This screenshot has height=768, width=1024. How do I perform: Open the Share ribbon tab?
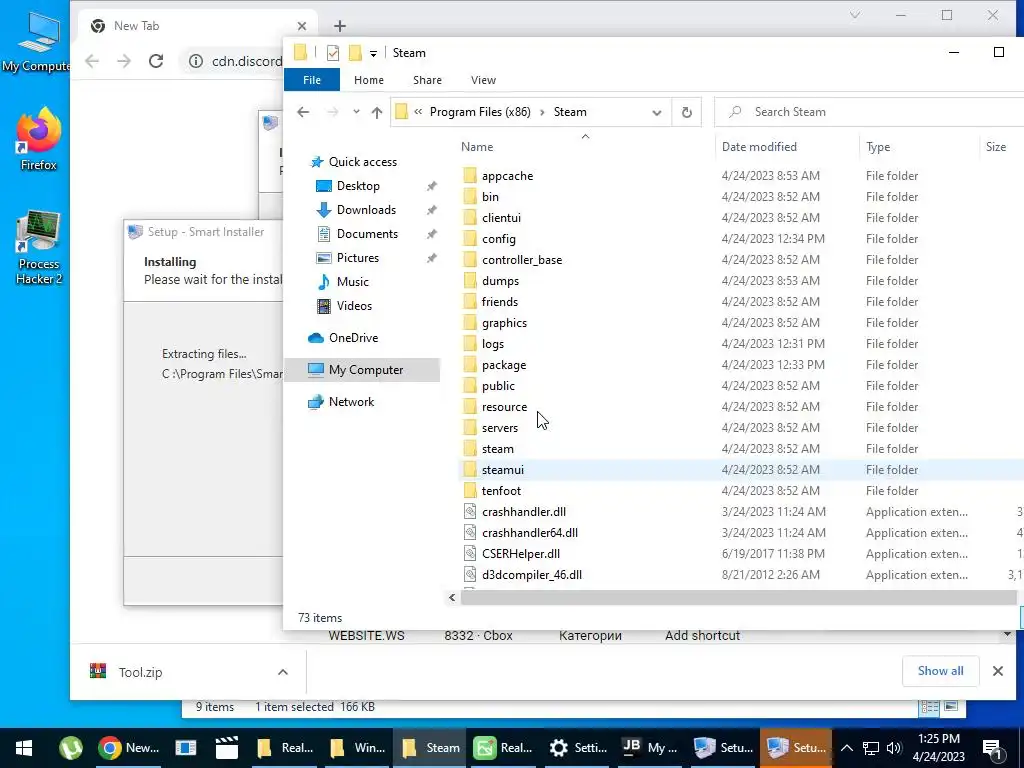(427, 80)
